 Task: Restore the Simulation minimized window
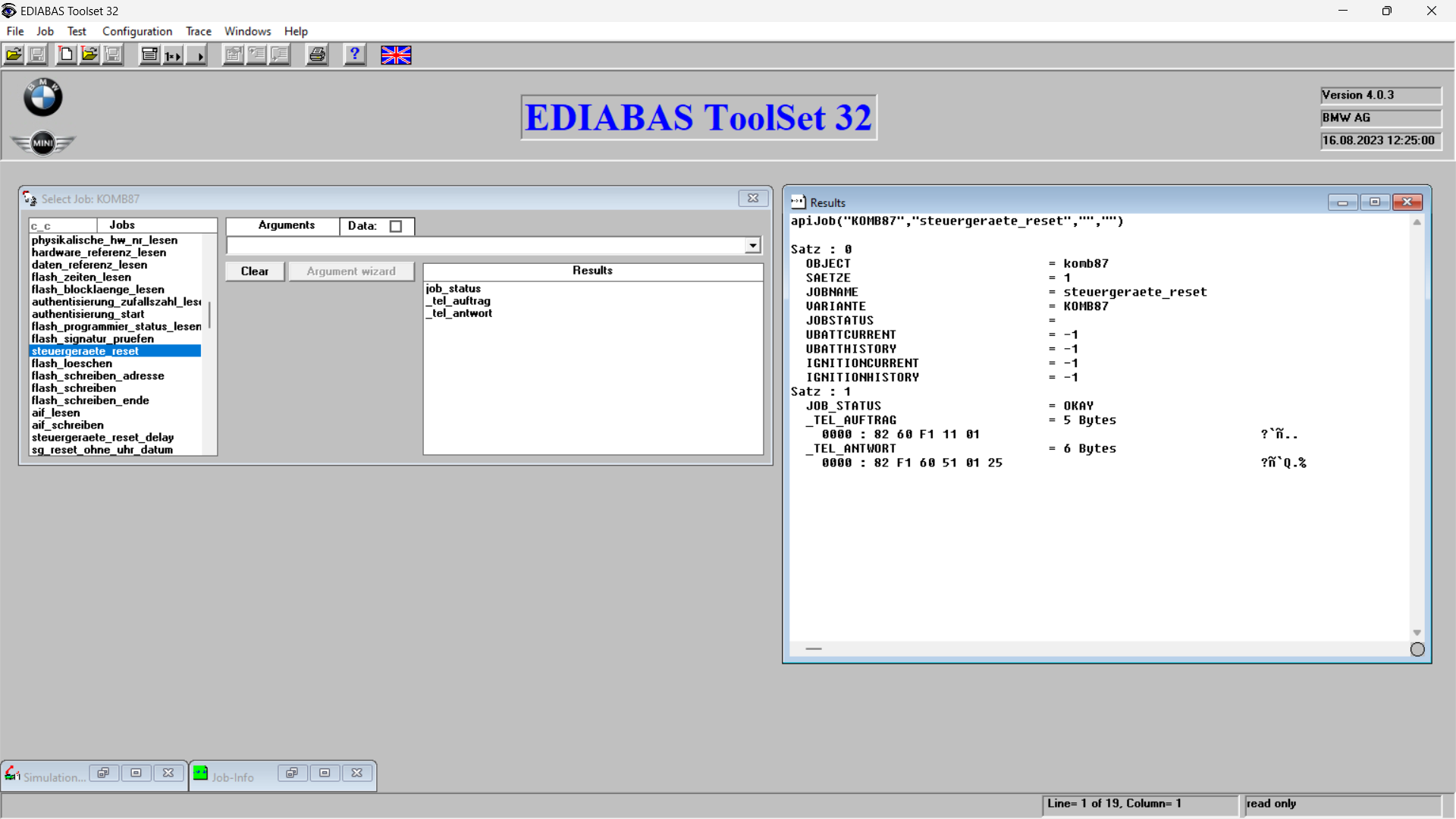103,773
